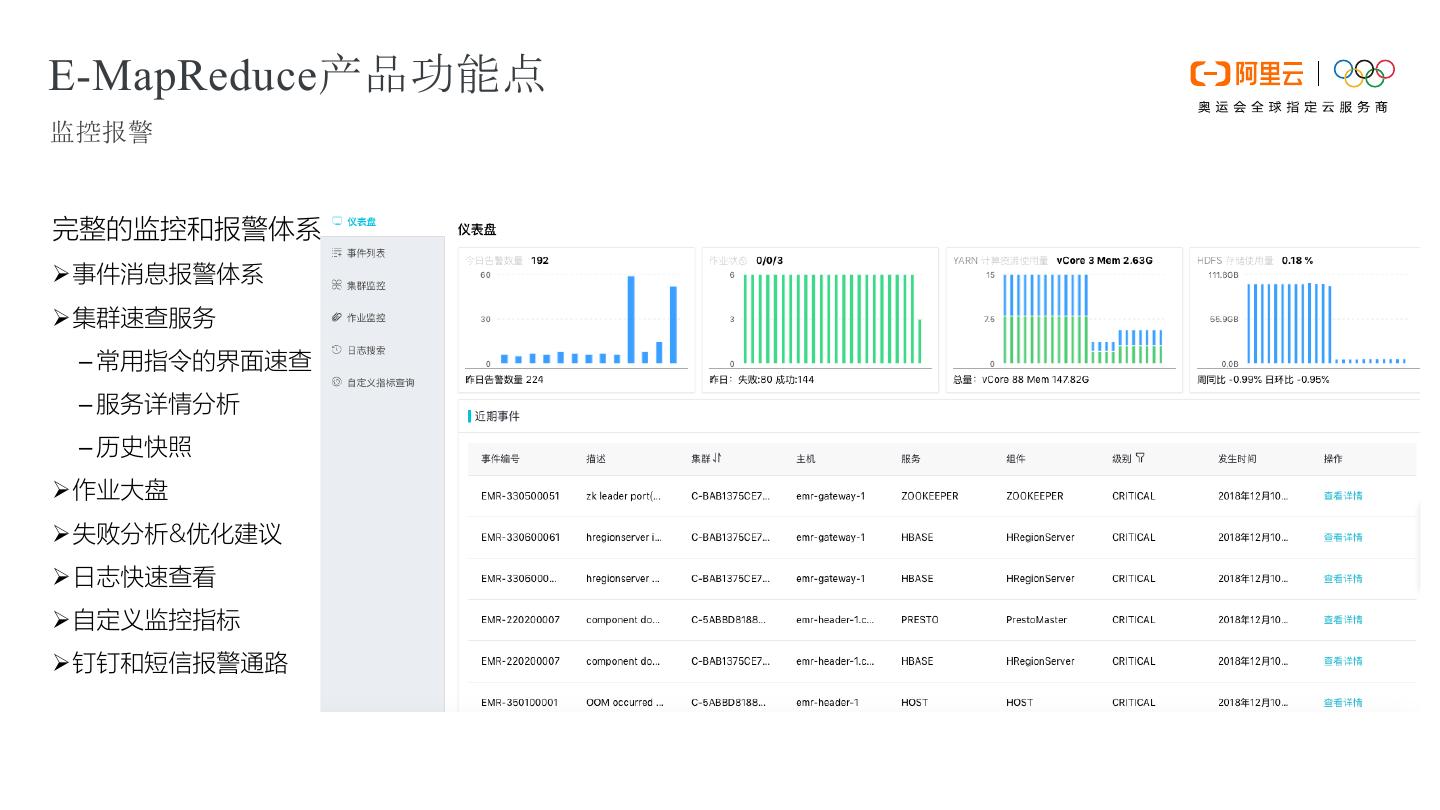This screenshot has height=810, width=1440.
Task: Select the EMR-330500051 event row number
Action: pyautogui.click(x=520, y=496)
